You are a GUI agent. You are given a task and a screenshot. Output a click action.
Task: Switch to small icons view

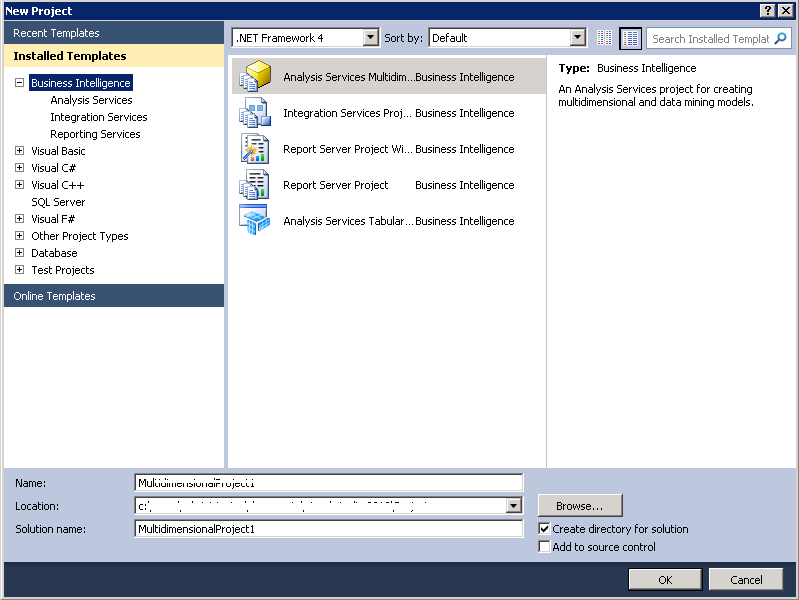click(x=604, y=38)
